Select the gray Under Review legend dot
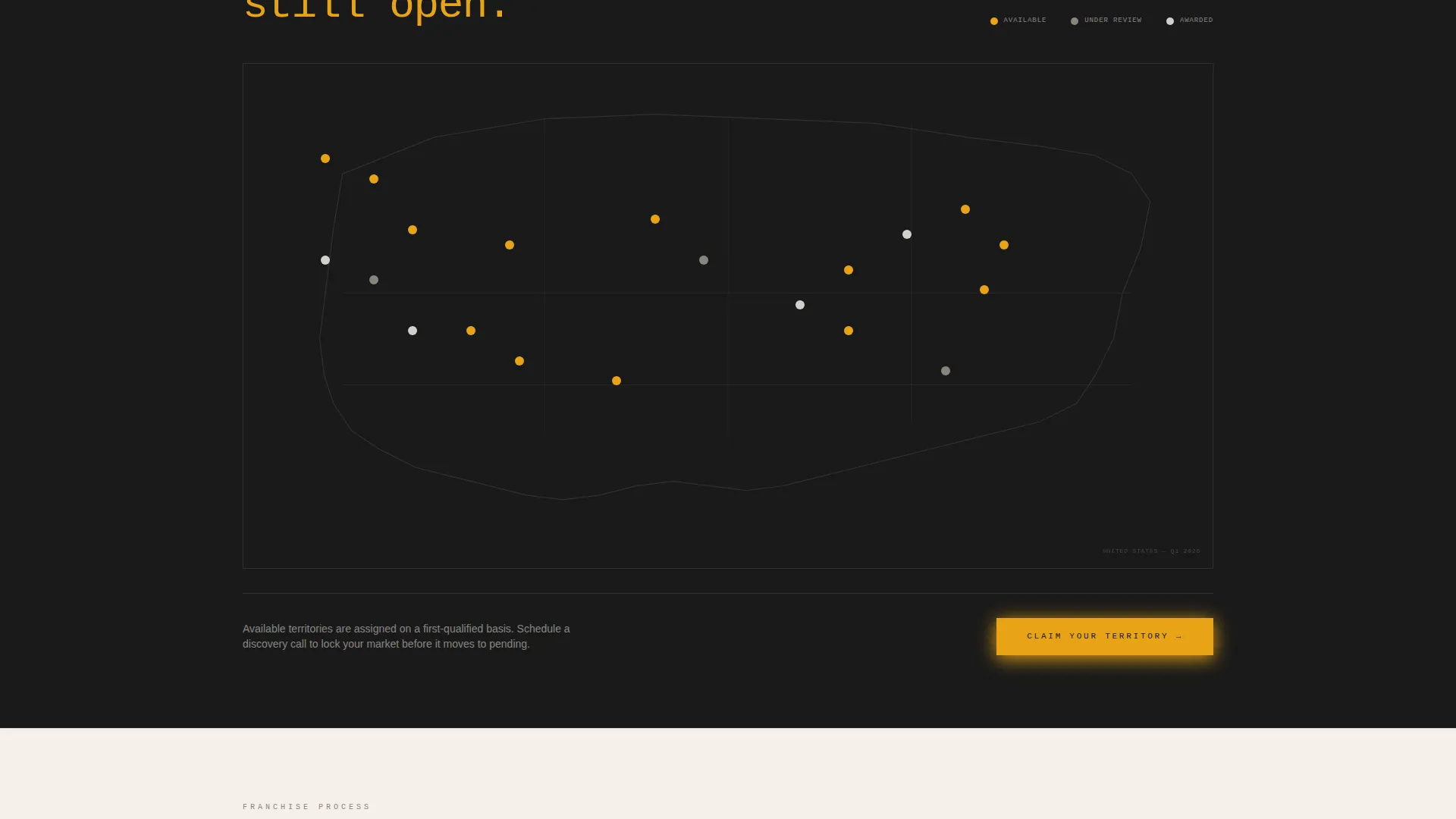Image resolution: width=1456 pixels, height=819 pixels. pos(1075,21)
